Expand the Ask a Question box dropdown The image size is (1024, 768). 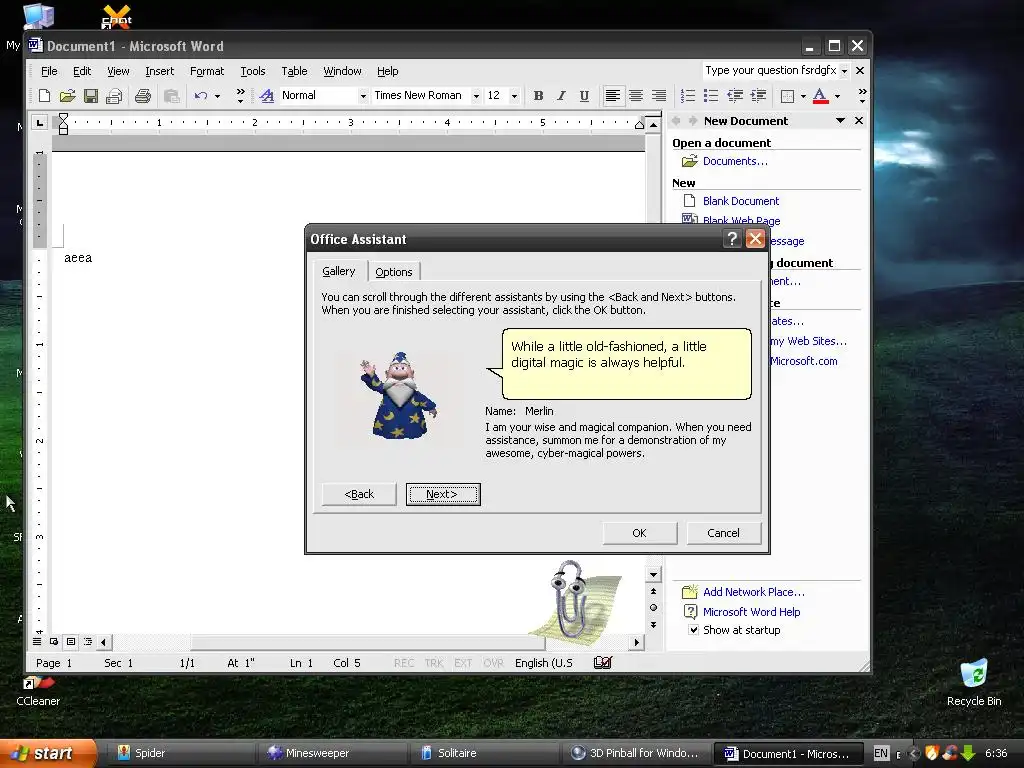tap(844, 71)
